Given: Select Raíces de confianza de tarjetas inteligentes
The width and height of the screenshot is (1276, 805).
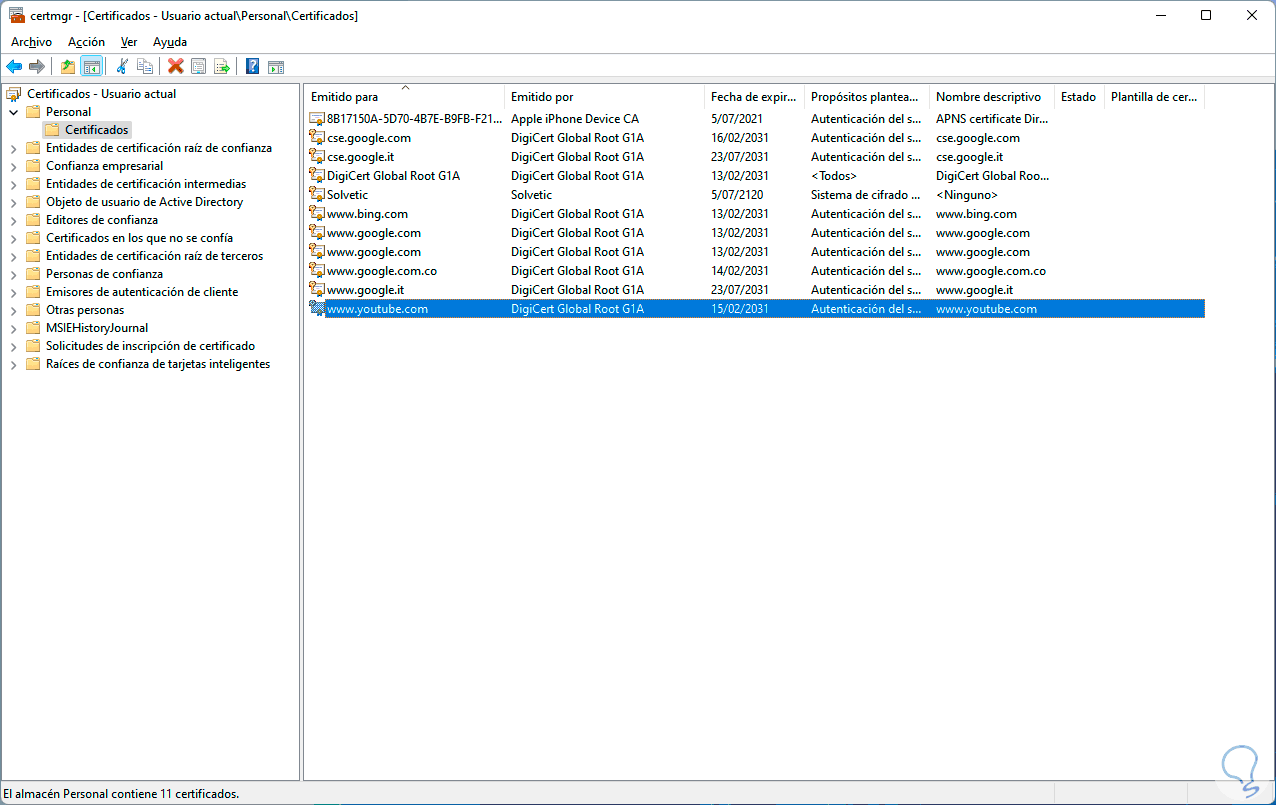Looking at the screenshot, I should (x=158, y=364).
